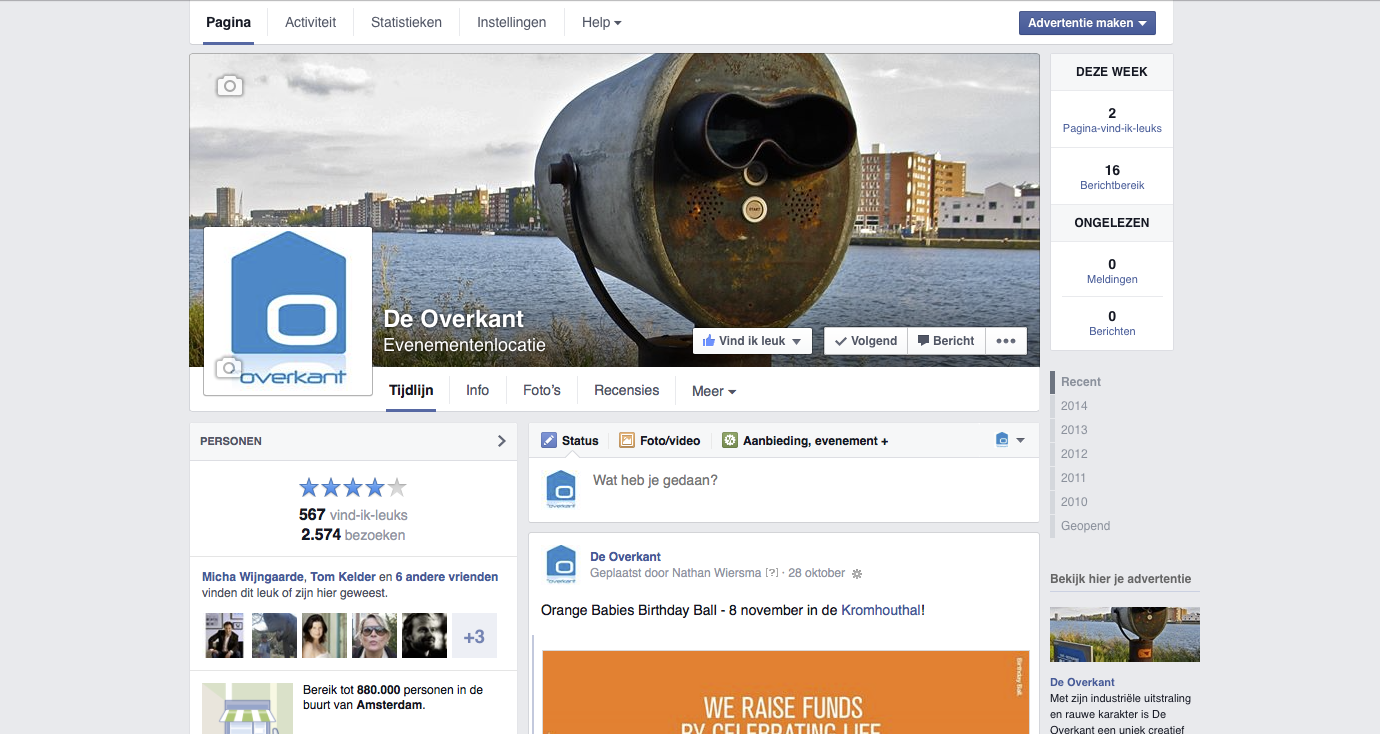
Task: Open the post-as identity selector dropdown
Action: click(x=1010, y=440)
